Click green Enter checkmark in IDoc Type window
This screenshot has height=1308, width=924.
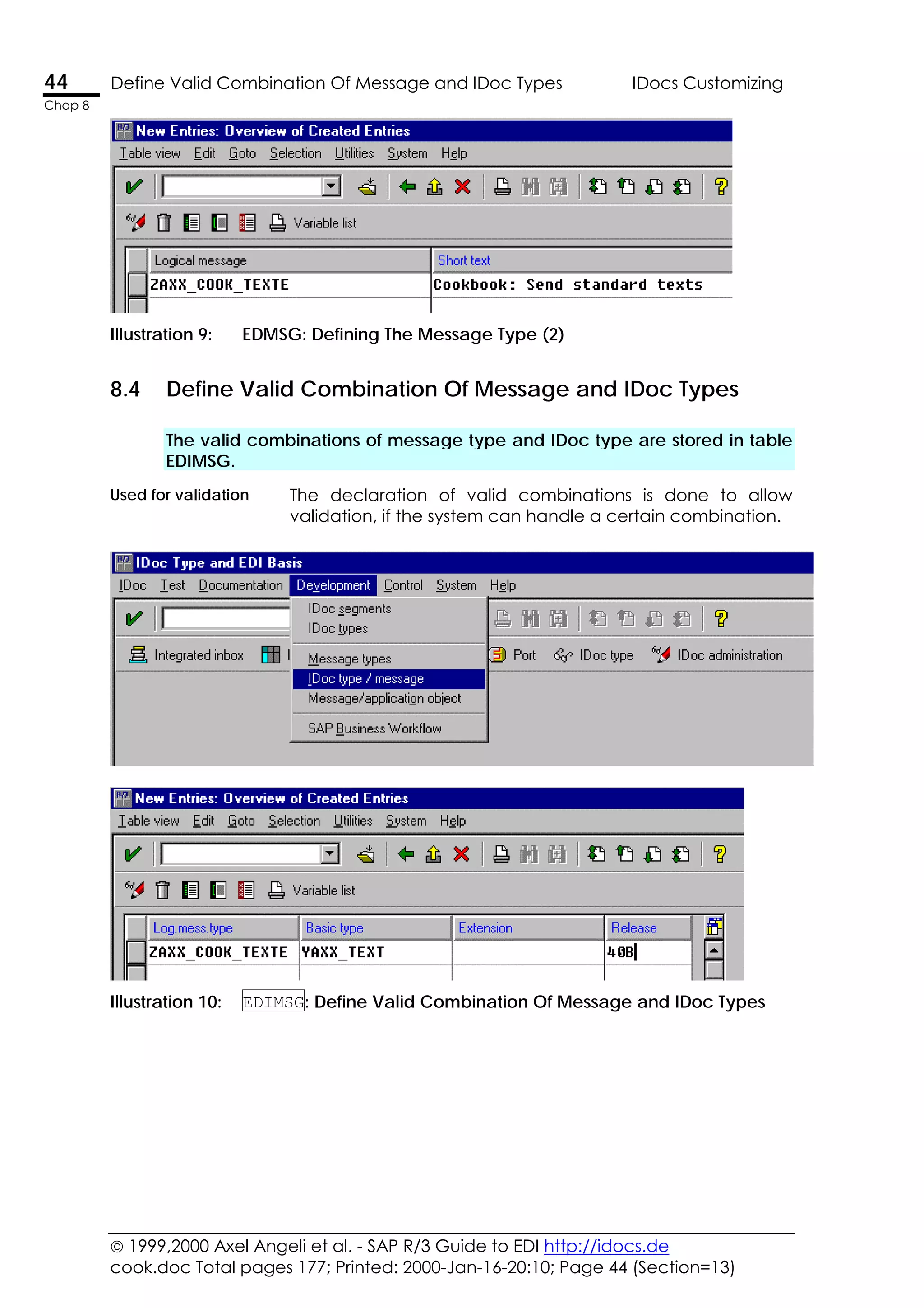point(134,619)
